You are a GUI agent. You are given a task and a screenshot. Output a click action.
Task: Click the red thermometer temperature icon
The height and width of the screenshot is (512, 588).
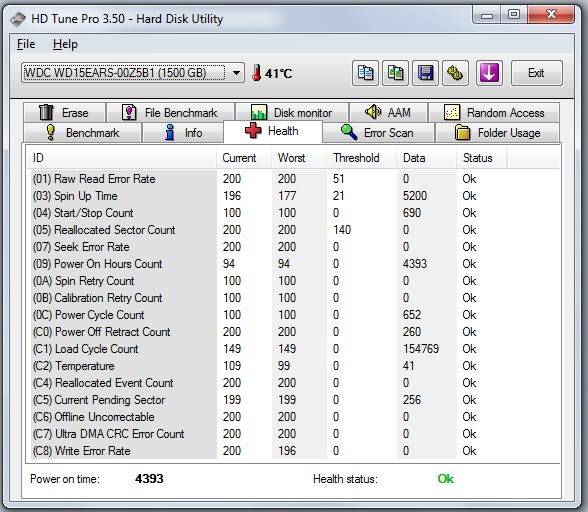click(x=256, y=73)
